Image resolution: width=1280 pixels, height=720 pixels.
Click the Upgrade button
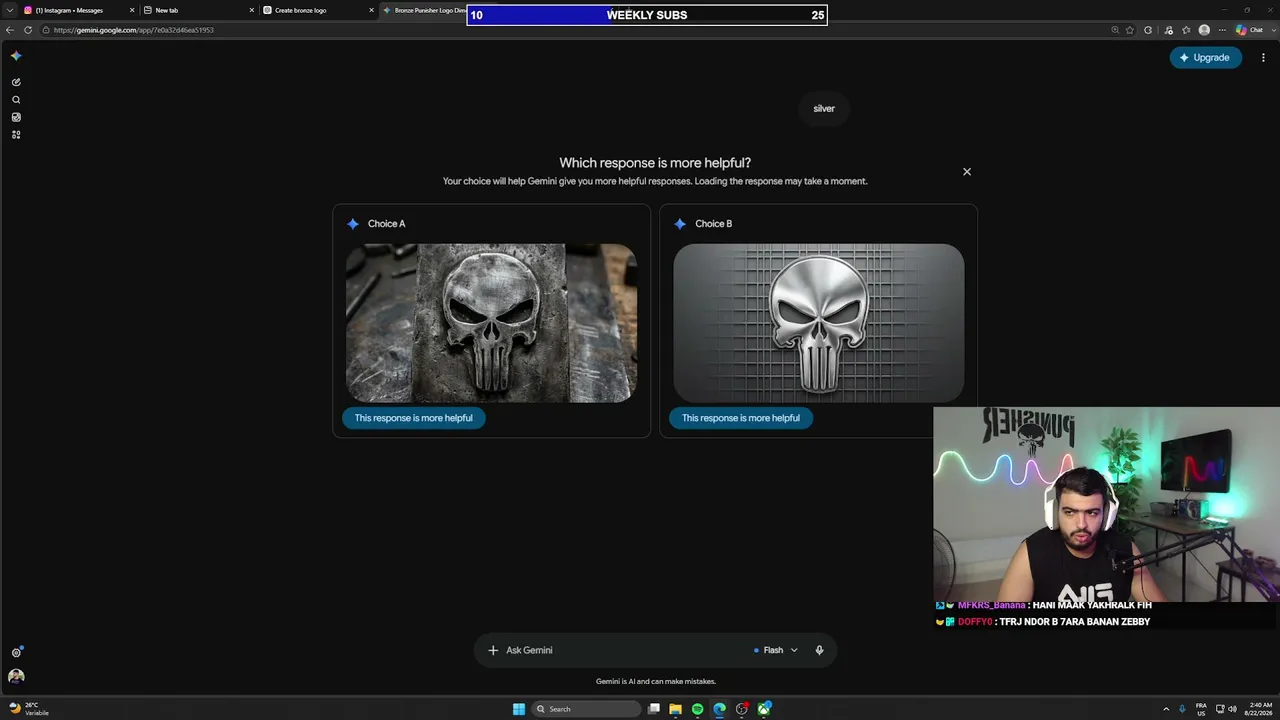coord(1205,57)
